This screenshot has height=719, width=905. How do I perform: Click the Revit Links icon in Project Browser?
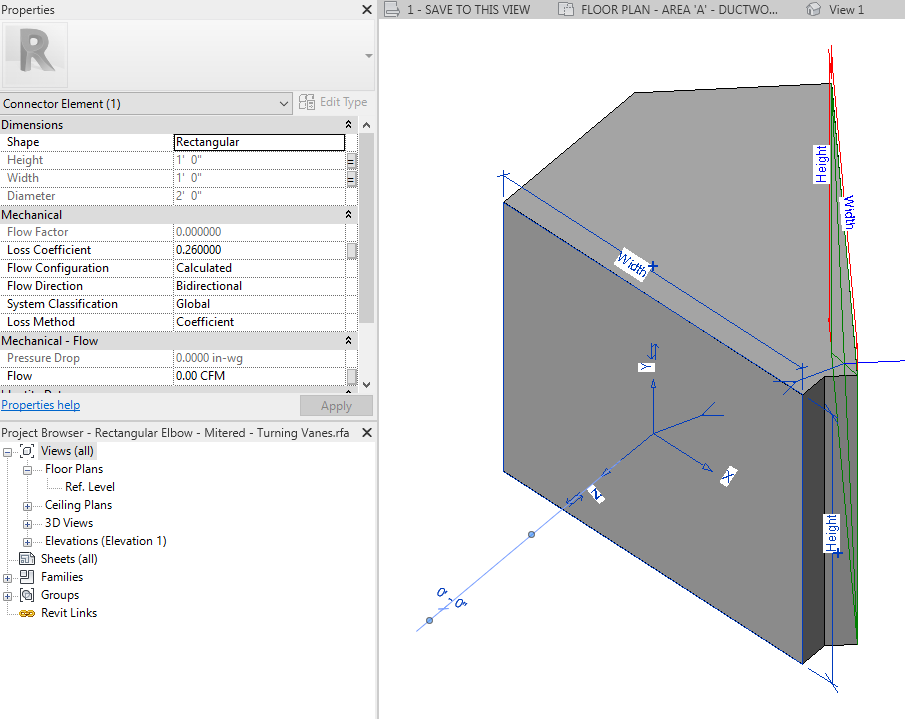25,613
